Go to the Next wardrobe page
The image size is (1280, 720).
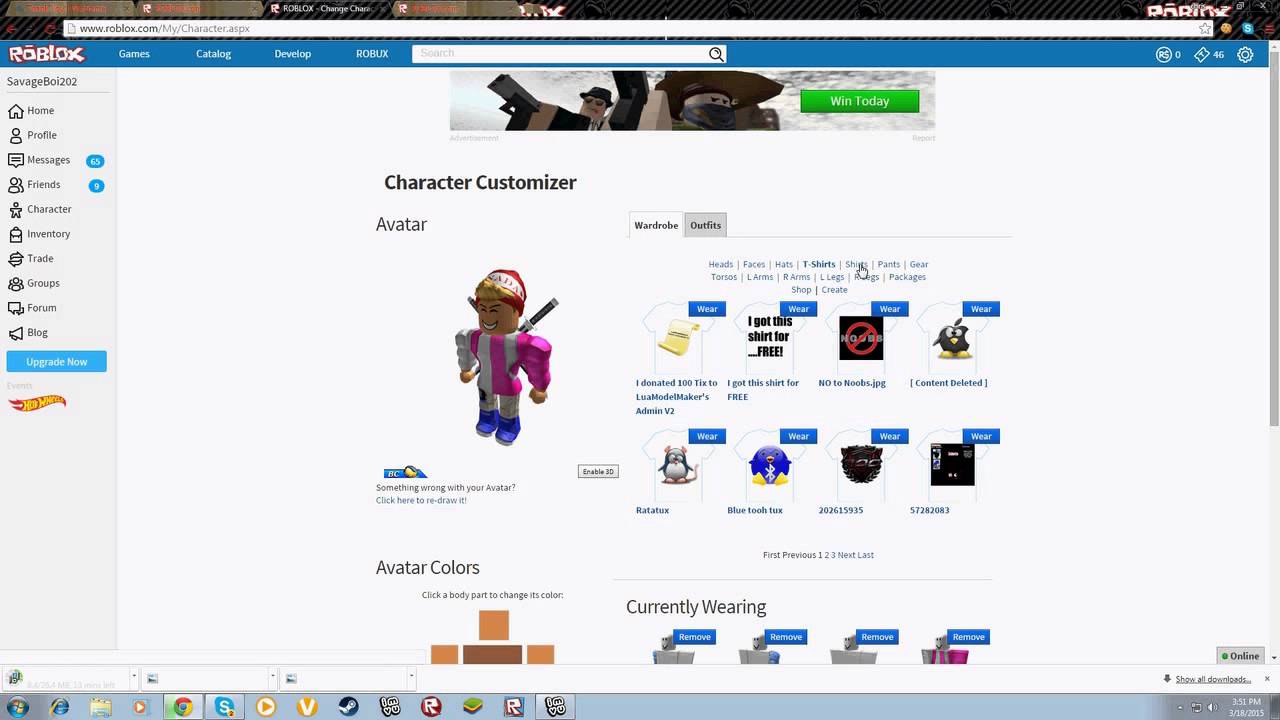(846, 555)
